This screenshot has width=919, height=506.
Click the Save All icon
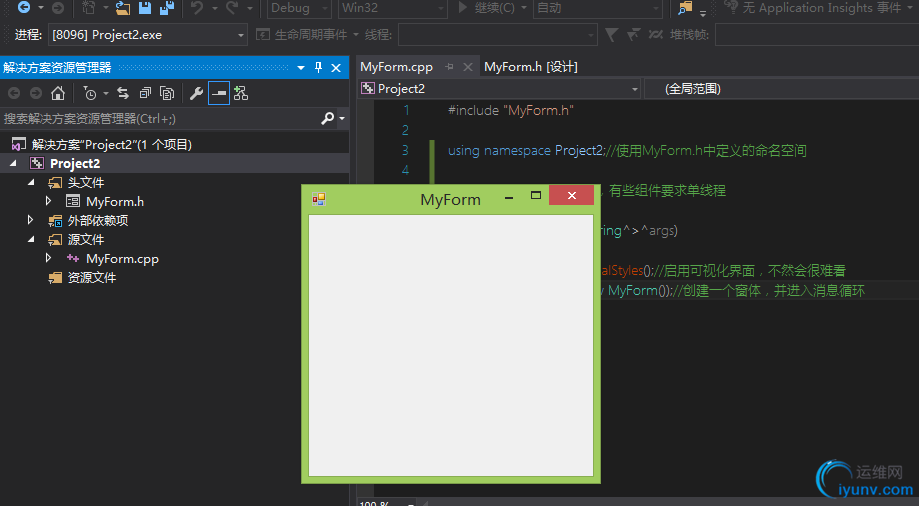pos(167,7)
